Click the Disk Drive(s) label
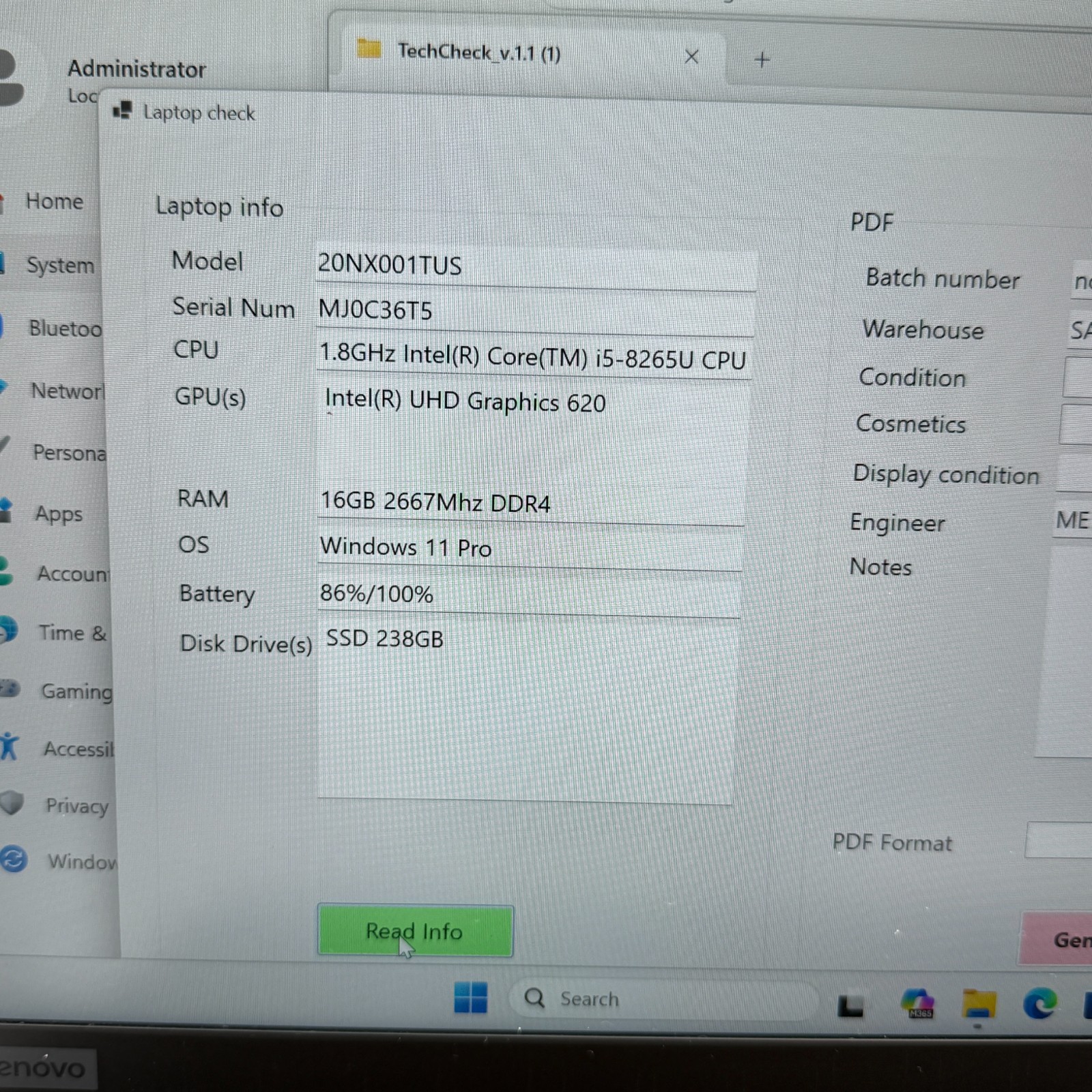This screenshot has width=1092, height=1092. (x=246, y=644)
